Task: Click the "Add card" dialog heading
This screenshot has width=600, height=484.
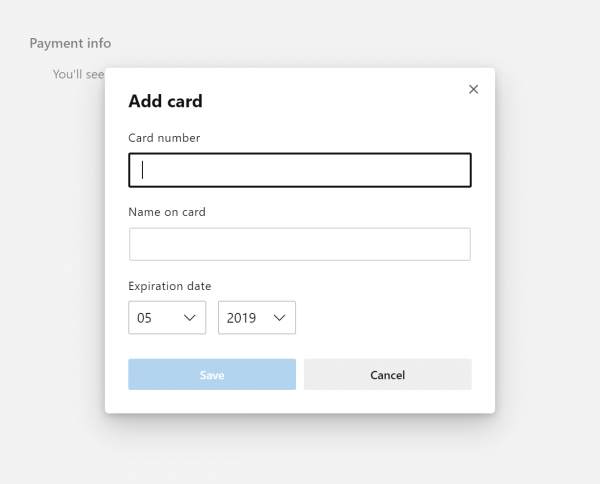Action: 165,101
